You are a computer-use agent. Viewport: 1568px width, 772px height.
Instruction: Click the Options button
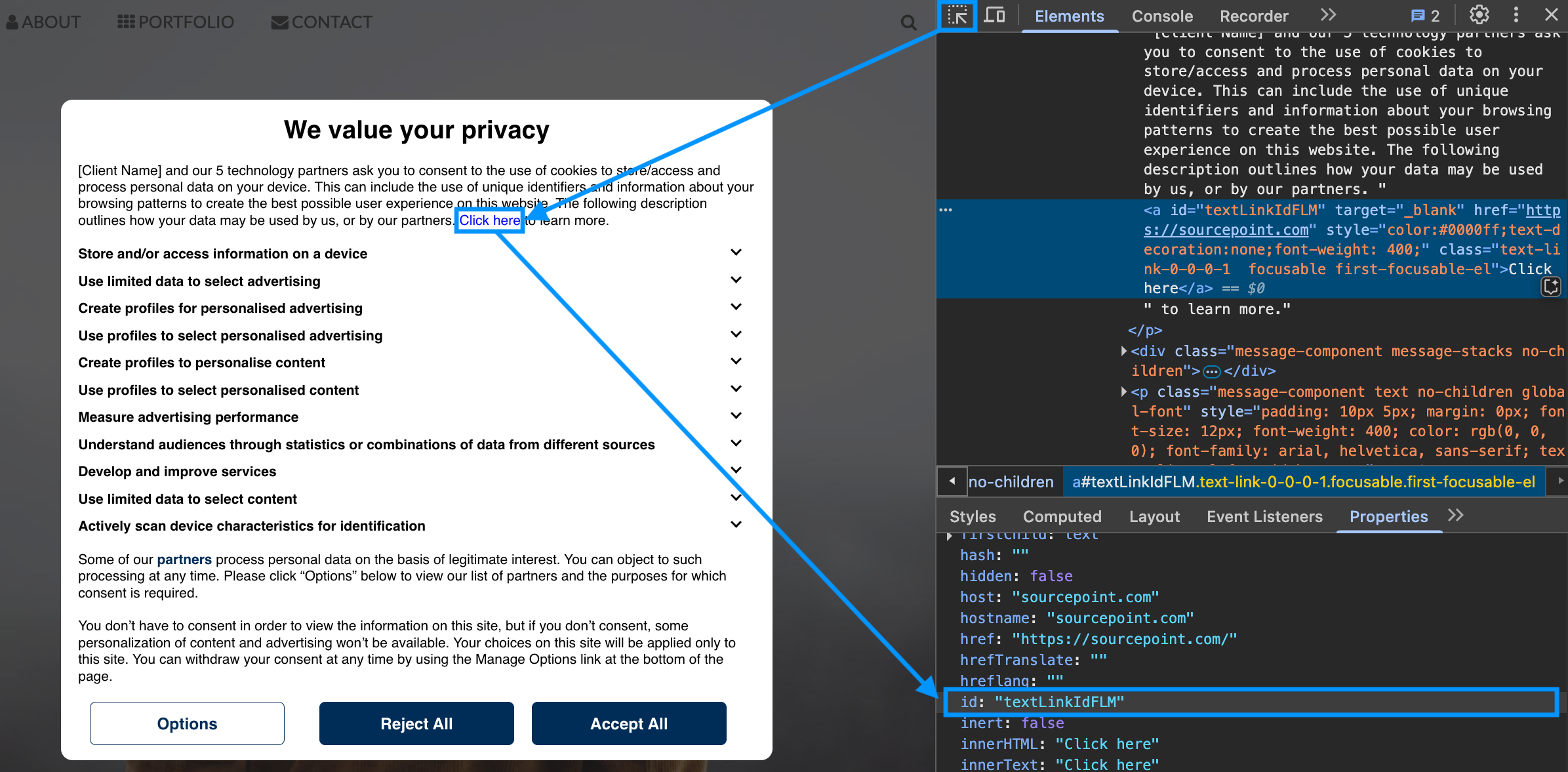(187, 723)
